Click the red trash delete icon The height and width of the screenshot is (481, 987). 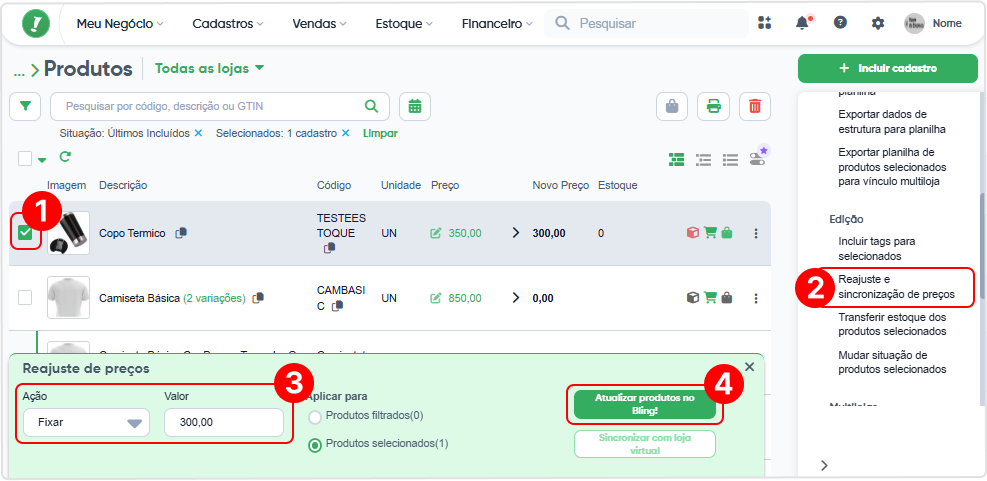(755, 106)
